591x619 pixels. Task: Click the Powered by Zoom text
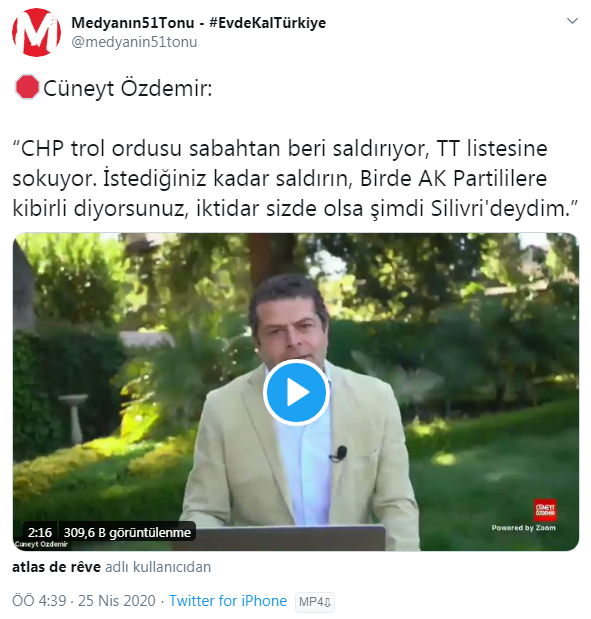523,528
